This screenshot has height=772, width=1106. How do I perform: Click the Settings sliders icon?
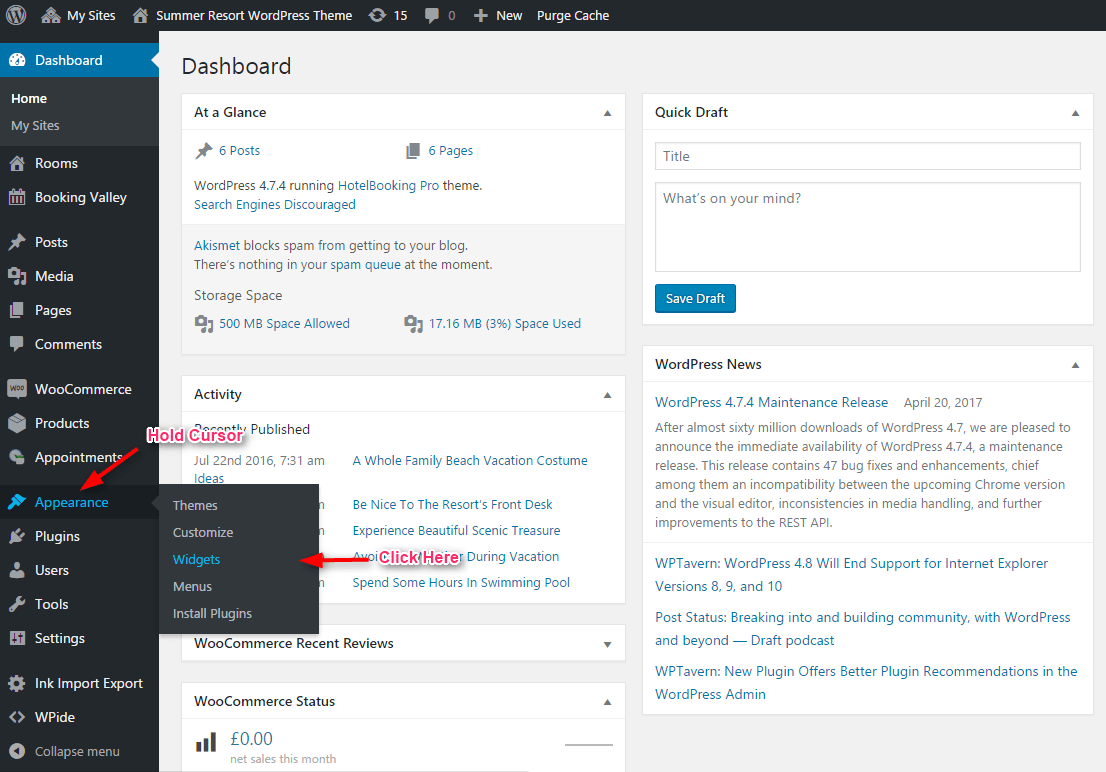tap(17, 638)
